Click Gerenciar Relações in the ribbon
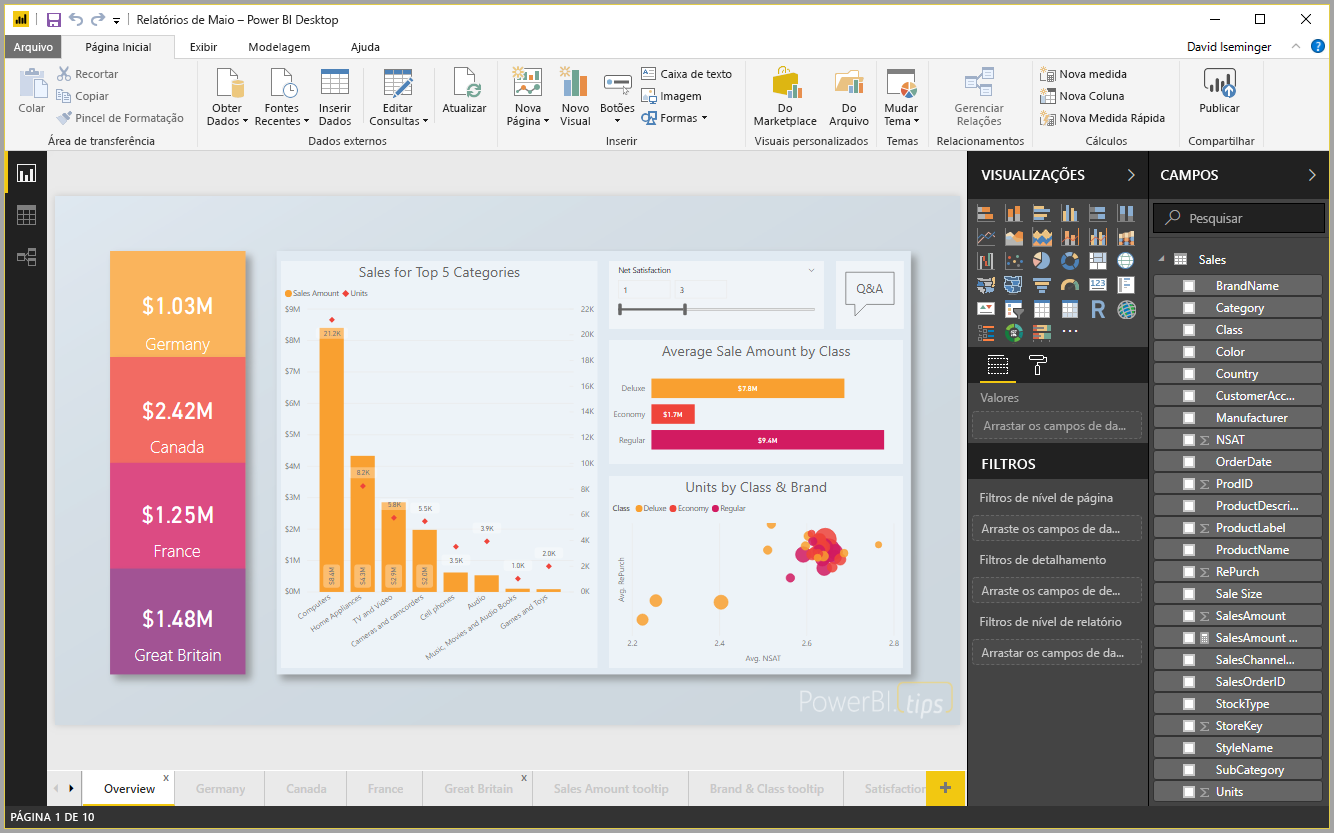This screenshot has height=833, width=1334. coord(979,95)
